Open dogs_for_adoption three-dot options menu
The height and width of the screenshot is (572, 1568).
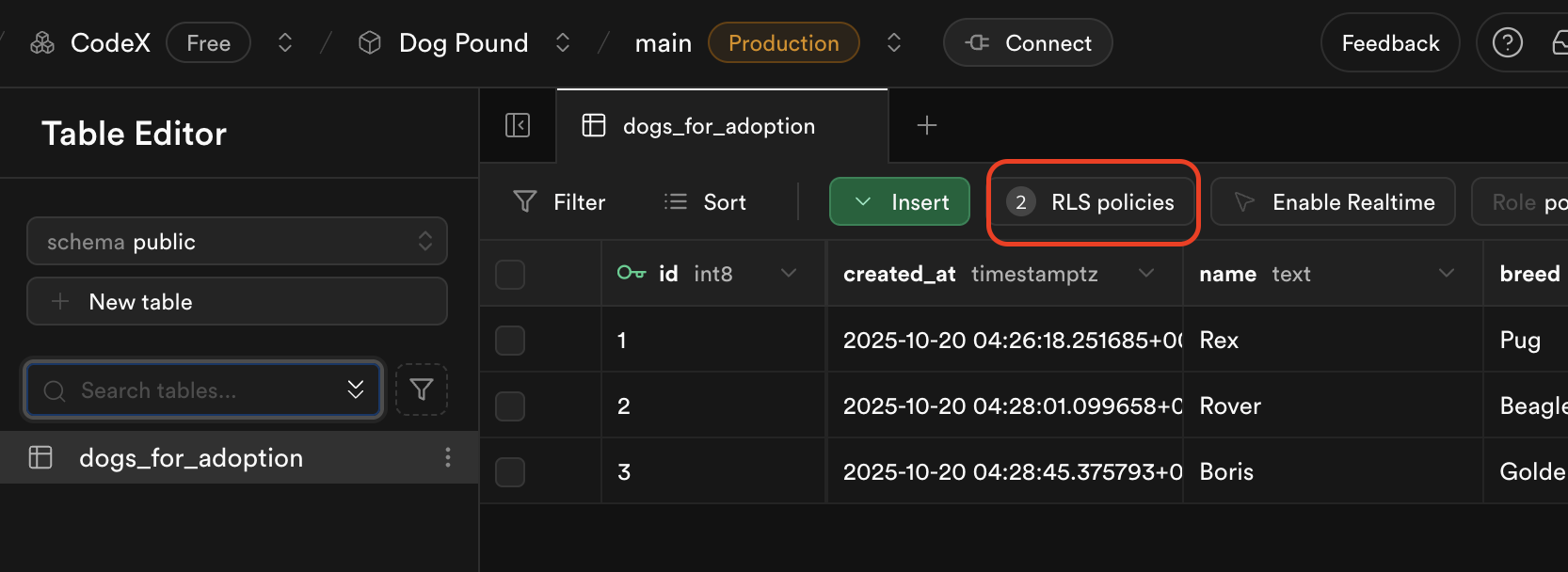click(x=447, y=457)
